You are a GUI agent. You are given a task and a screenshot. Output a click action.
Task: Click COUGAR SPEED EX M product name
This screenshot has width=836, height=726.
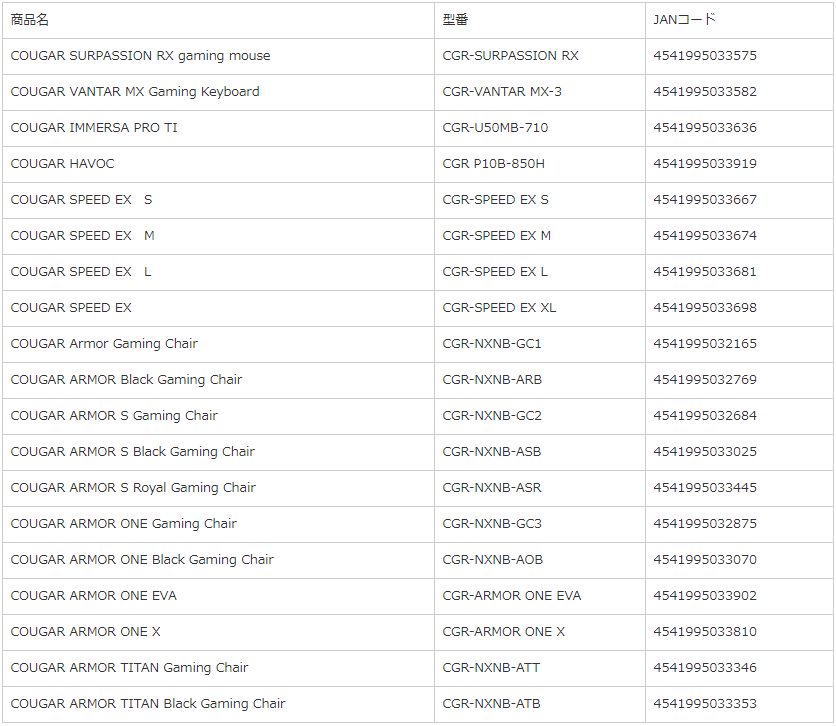(x=83, y=236)
